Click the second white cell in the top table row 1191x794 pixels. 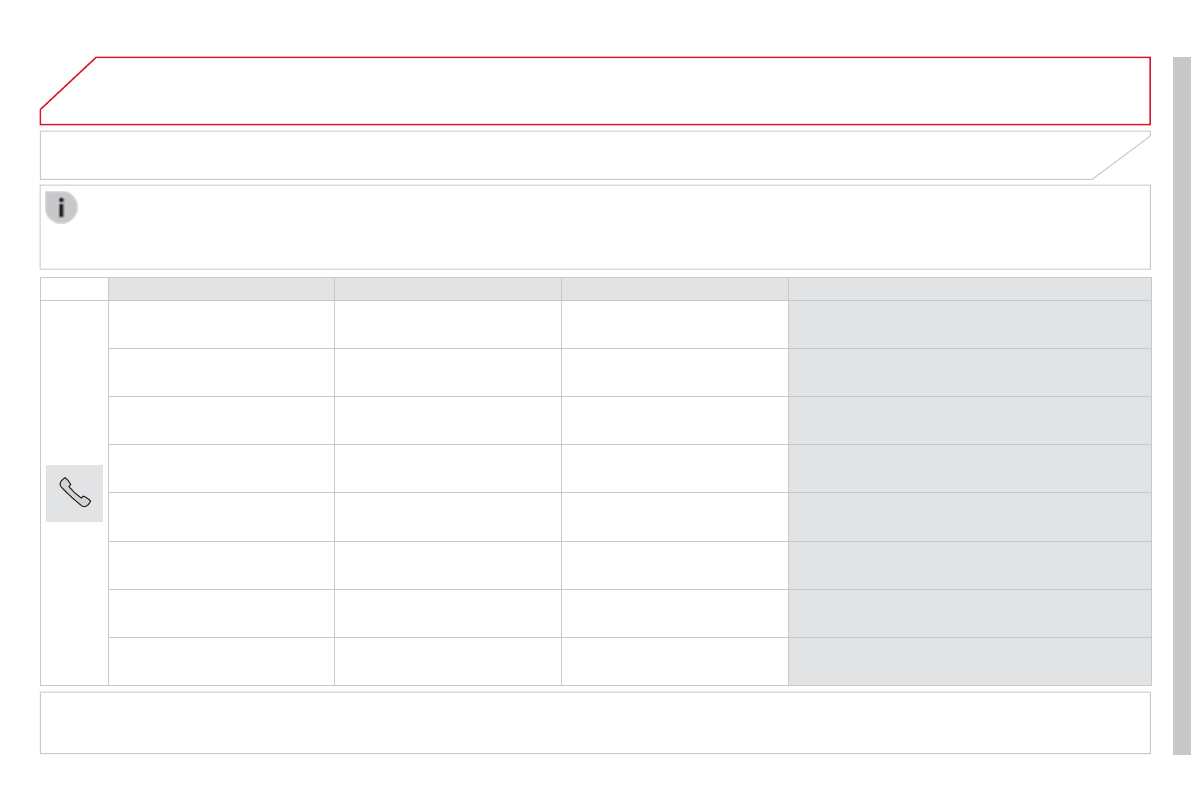(447, 324)
